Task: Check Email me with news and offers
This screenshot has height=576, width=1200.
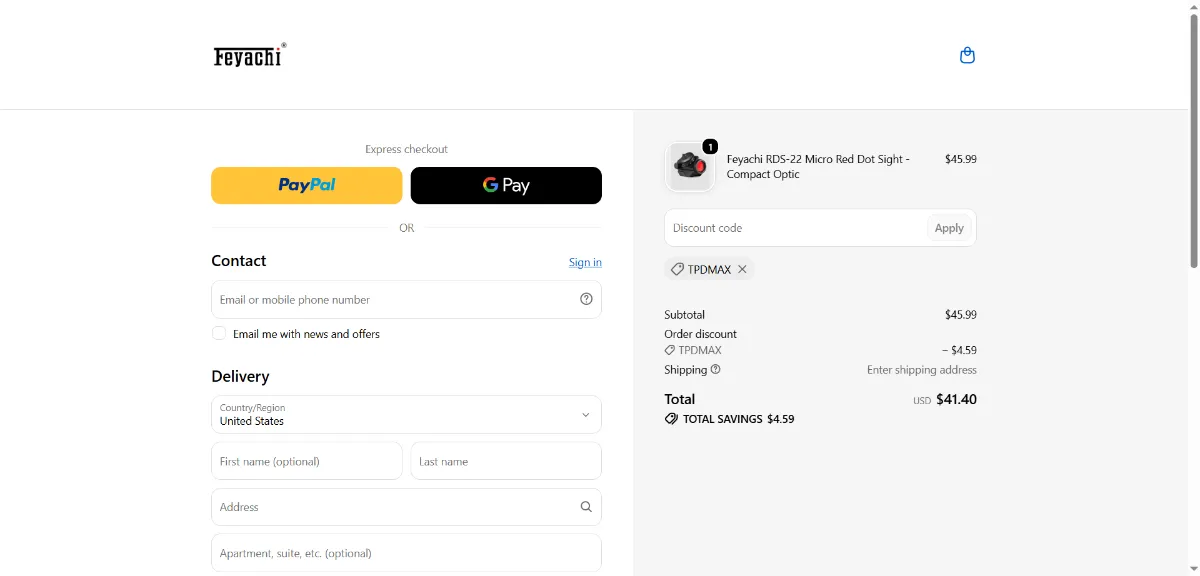Action: point(219,333)
